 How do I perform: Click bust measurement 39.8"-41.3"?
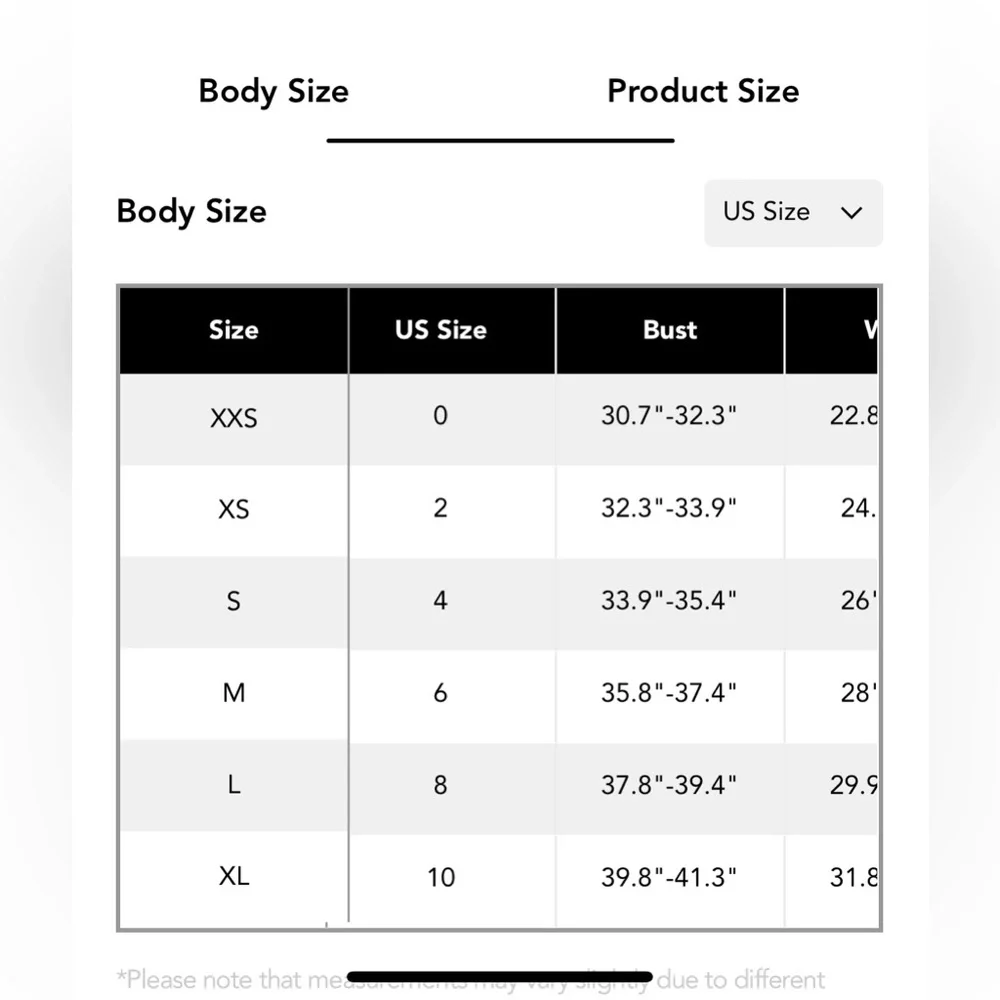point(669,877)
